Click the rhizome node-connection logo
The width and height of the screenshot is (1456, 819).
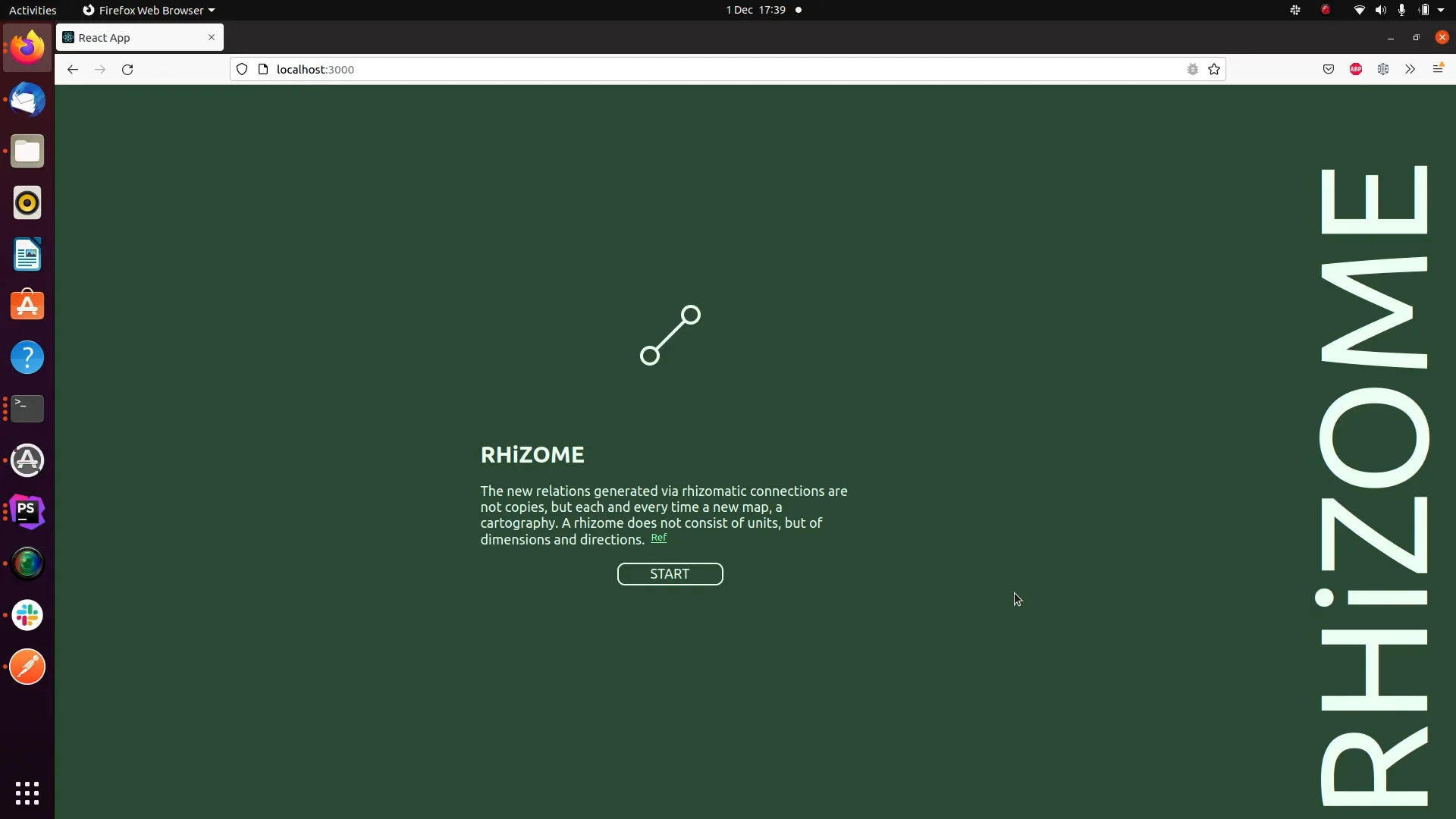point(670,335)
